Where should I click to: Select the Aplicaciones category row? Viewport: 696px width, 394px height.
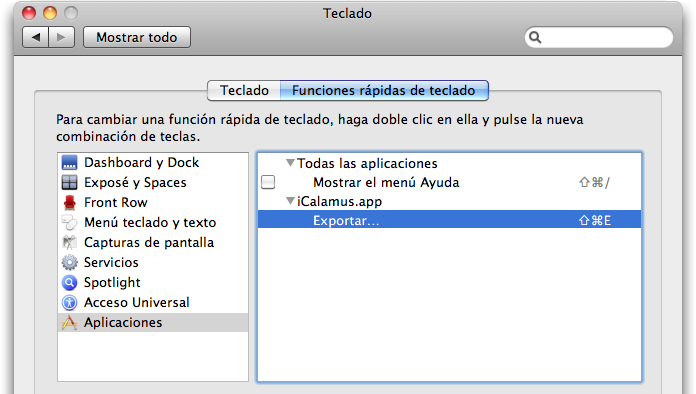pyautogui.click(x=153, y=322)
